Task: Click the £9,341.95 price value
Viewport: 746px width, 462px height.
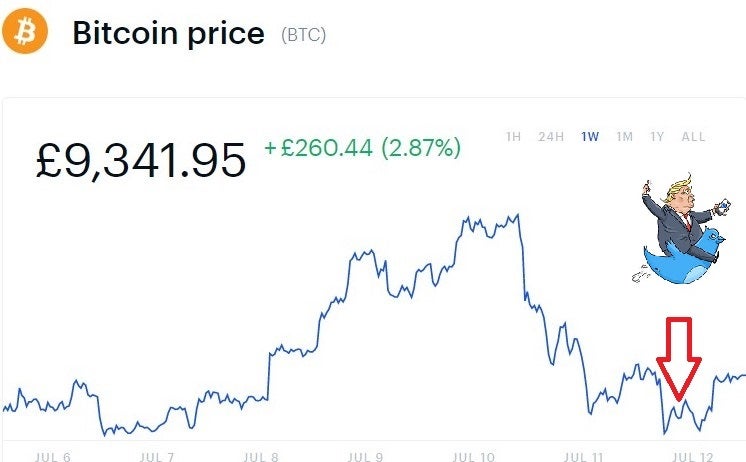Action: click(x=141, y=160)
